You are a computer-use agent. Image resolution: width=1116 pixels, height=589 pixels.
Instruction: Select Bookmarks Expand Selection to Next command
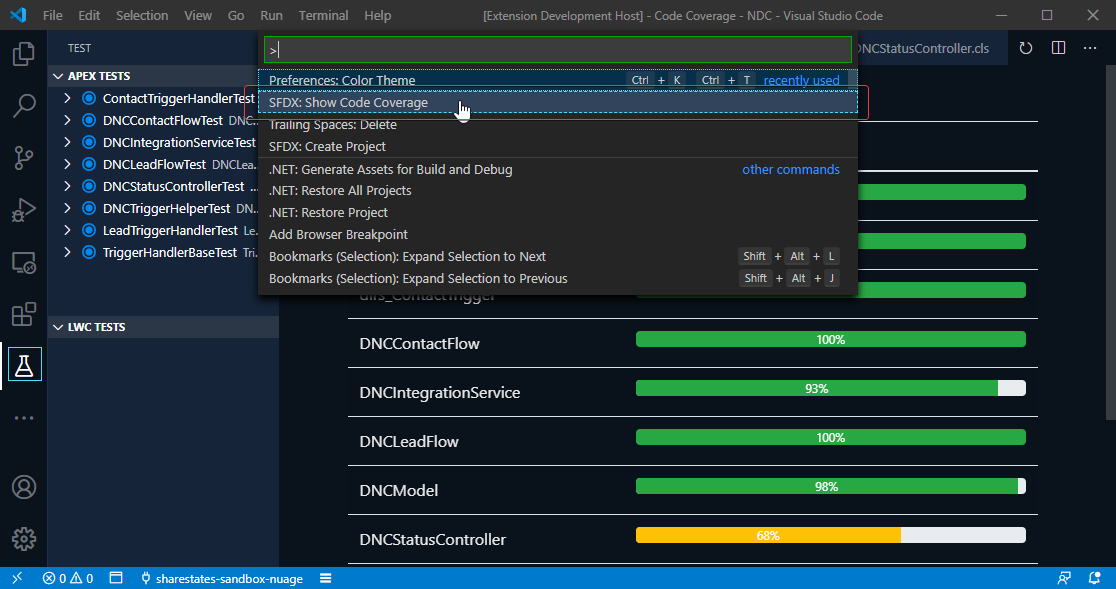click(x=557, y=257)
